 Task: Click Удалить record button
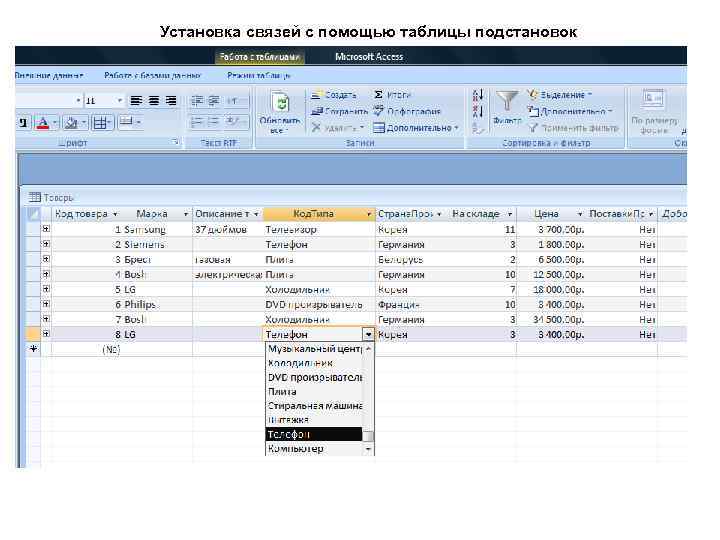[337, 128]
